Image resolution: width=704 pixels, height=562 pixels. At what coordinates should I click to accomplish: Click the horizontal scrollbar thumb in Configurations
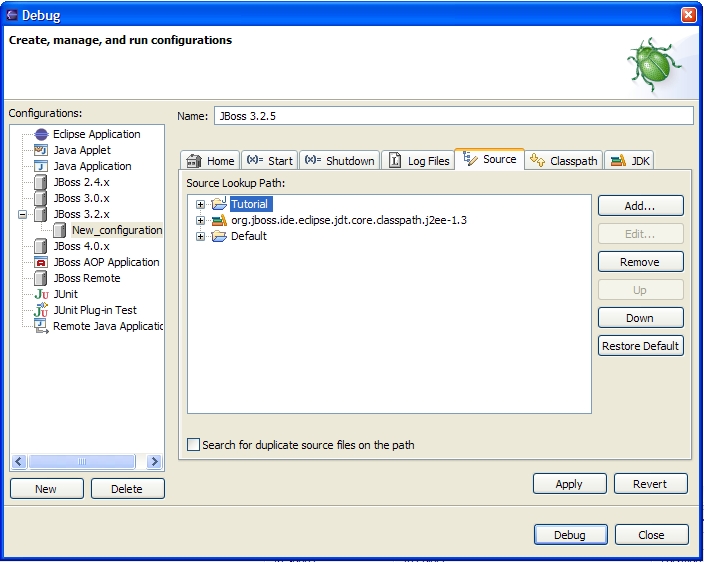(81, 461)
